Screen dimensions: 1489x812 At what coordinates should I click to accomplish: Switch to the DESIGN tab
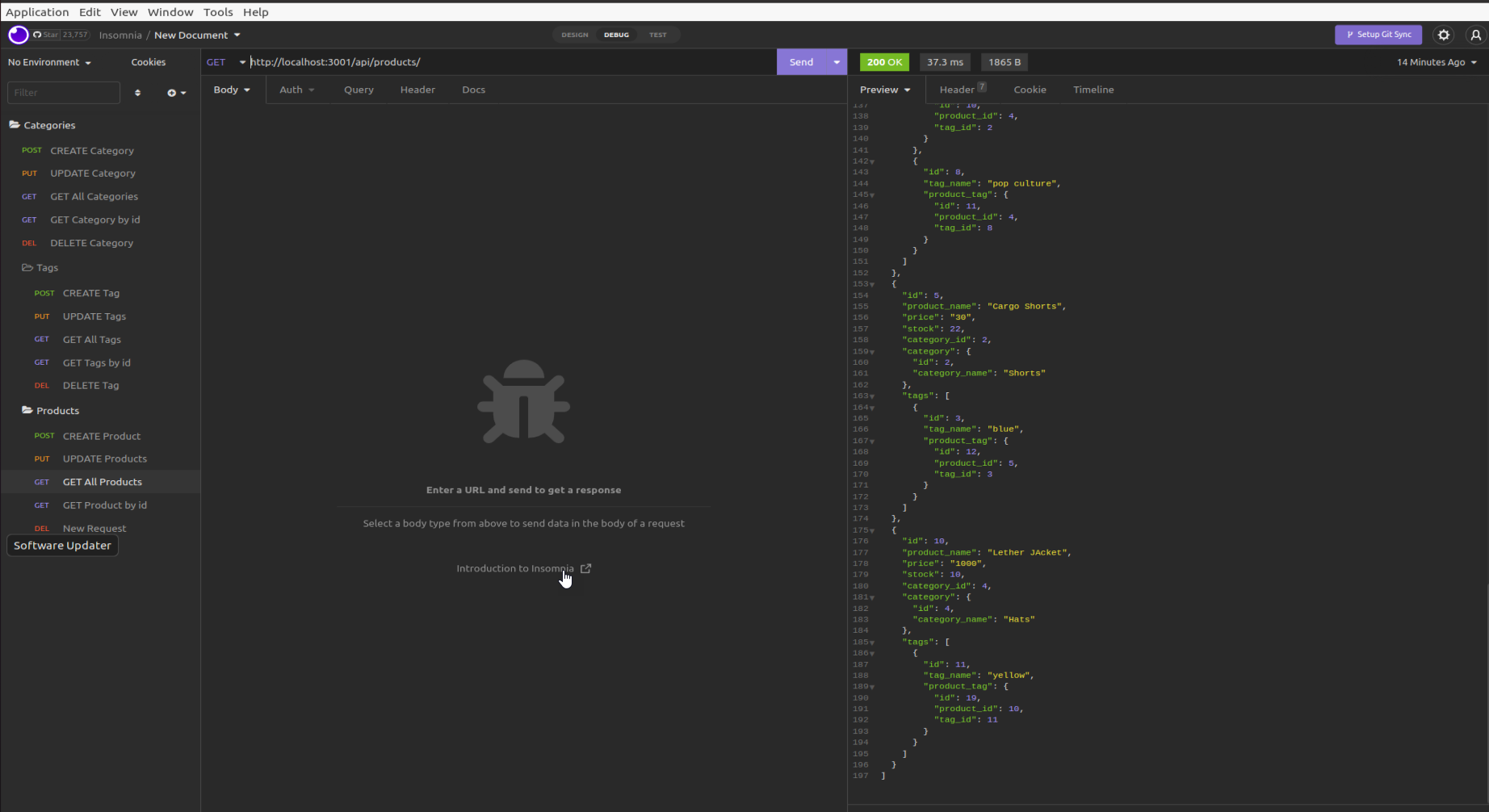574,35
